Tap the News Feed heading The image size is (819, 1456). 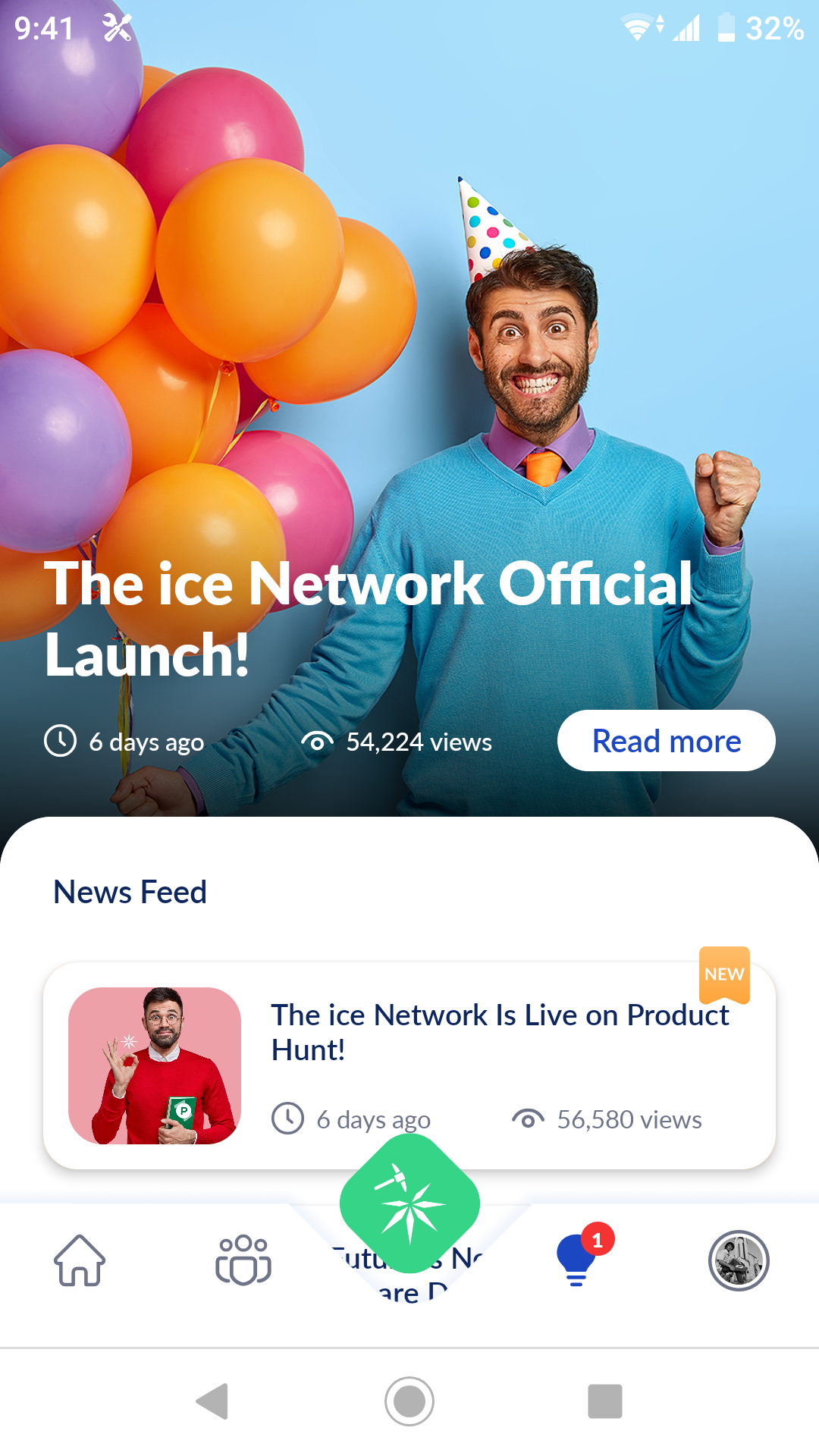click(x=130, y=892)
